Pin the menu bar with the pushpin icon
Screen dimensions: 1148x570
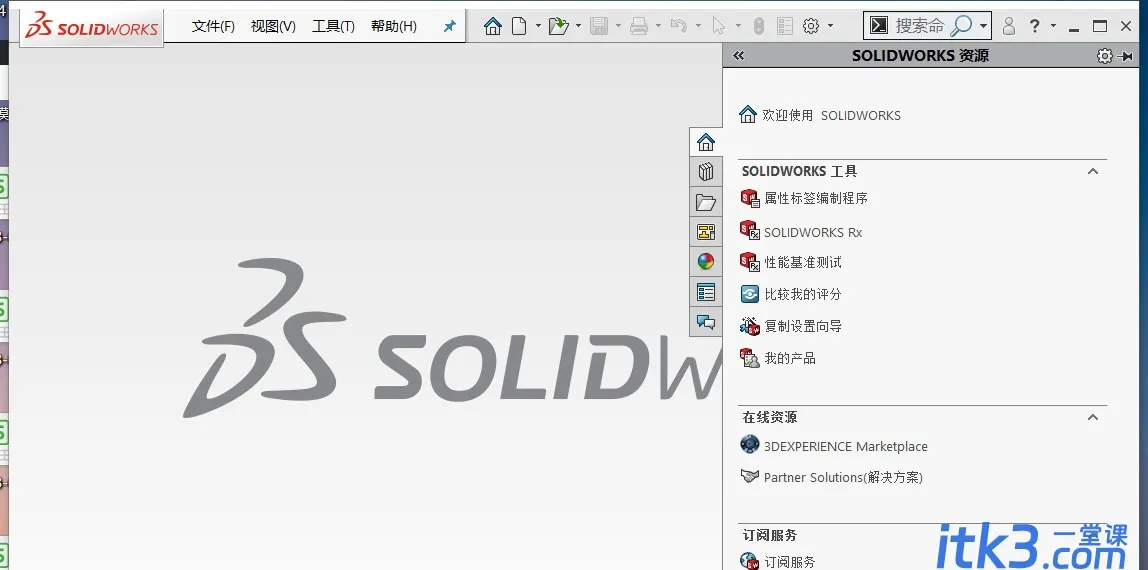[450, 26]
